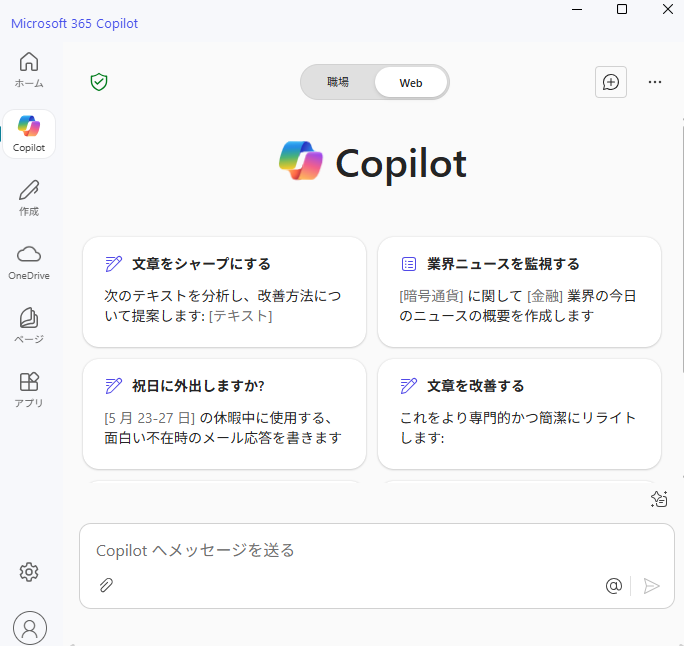Minimize the Microsoft 365 Copilot window
Image resolution: width=684 pixels, height=646 pixels.
point(577,9)
